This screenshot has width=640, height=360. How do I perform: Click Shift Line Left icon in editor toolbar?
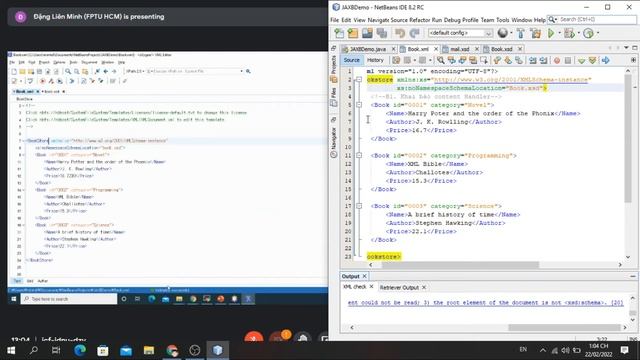coord(533,60)
